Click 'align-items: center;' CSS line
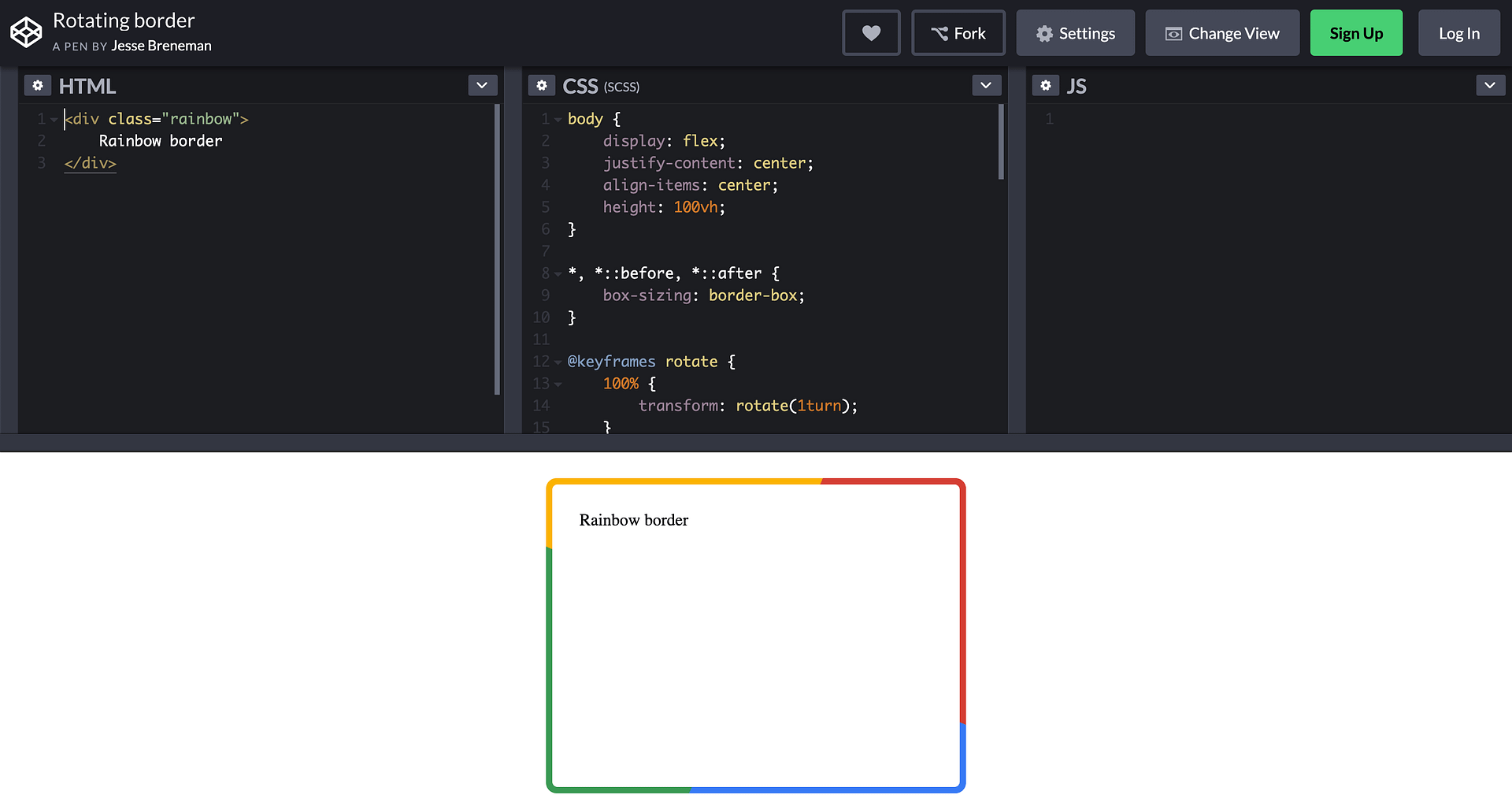Screen dimensions: 1512x806 click(x=691, y=185)
